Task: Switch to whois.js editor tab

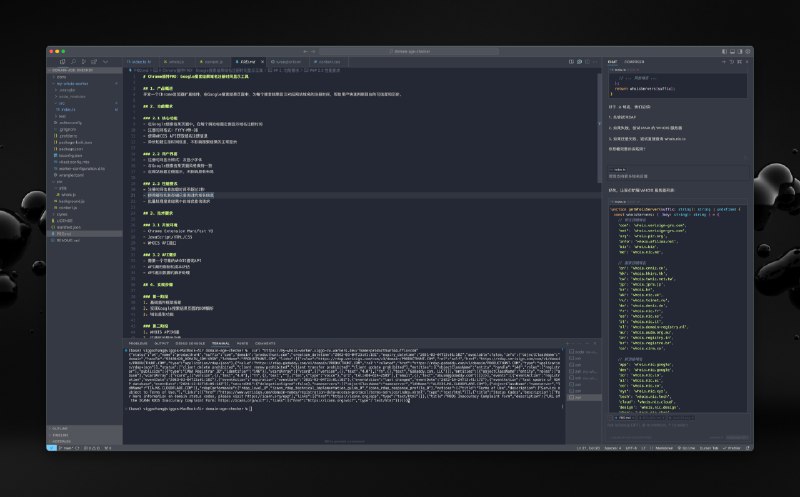Action: click(176, 62)
